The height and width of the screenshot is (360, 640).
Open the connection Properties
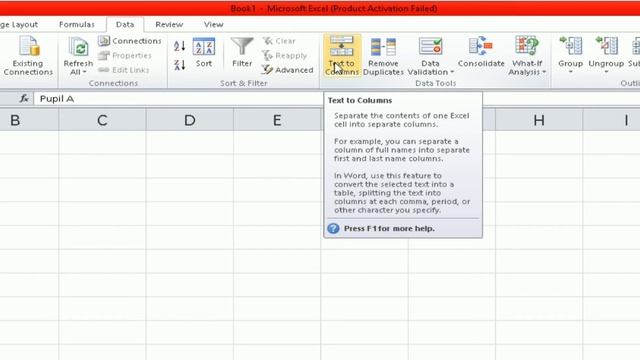click(x=125, y=56)
